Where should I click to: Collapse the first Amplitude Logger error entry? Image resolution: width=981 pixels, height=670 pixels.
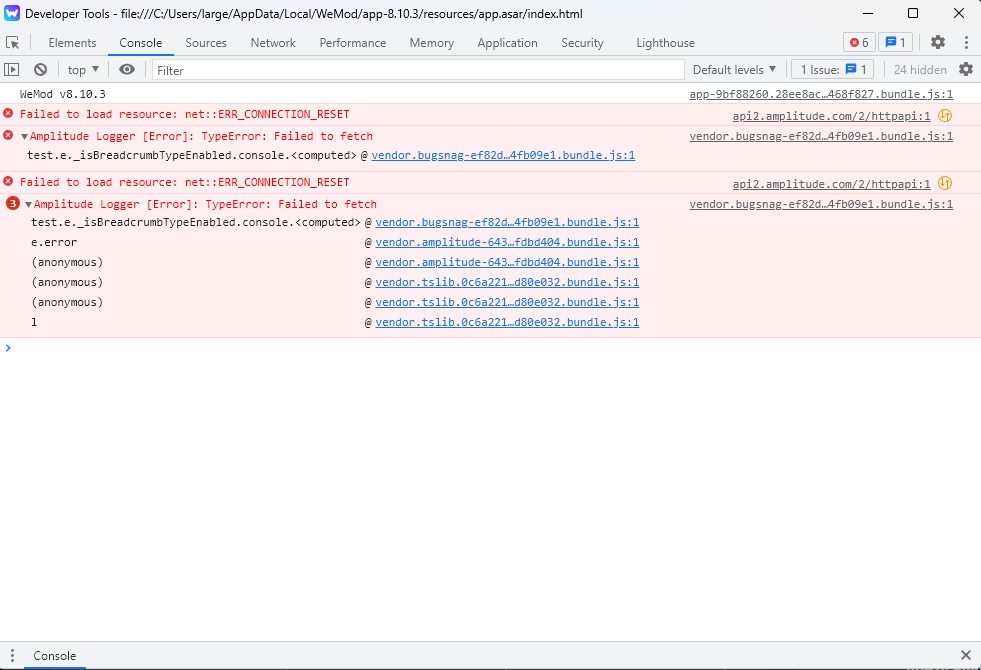click(x=25, y=137)
